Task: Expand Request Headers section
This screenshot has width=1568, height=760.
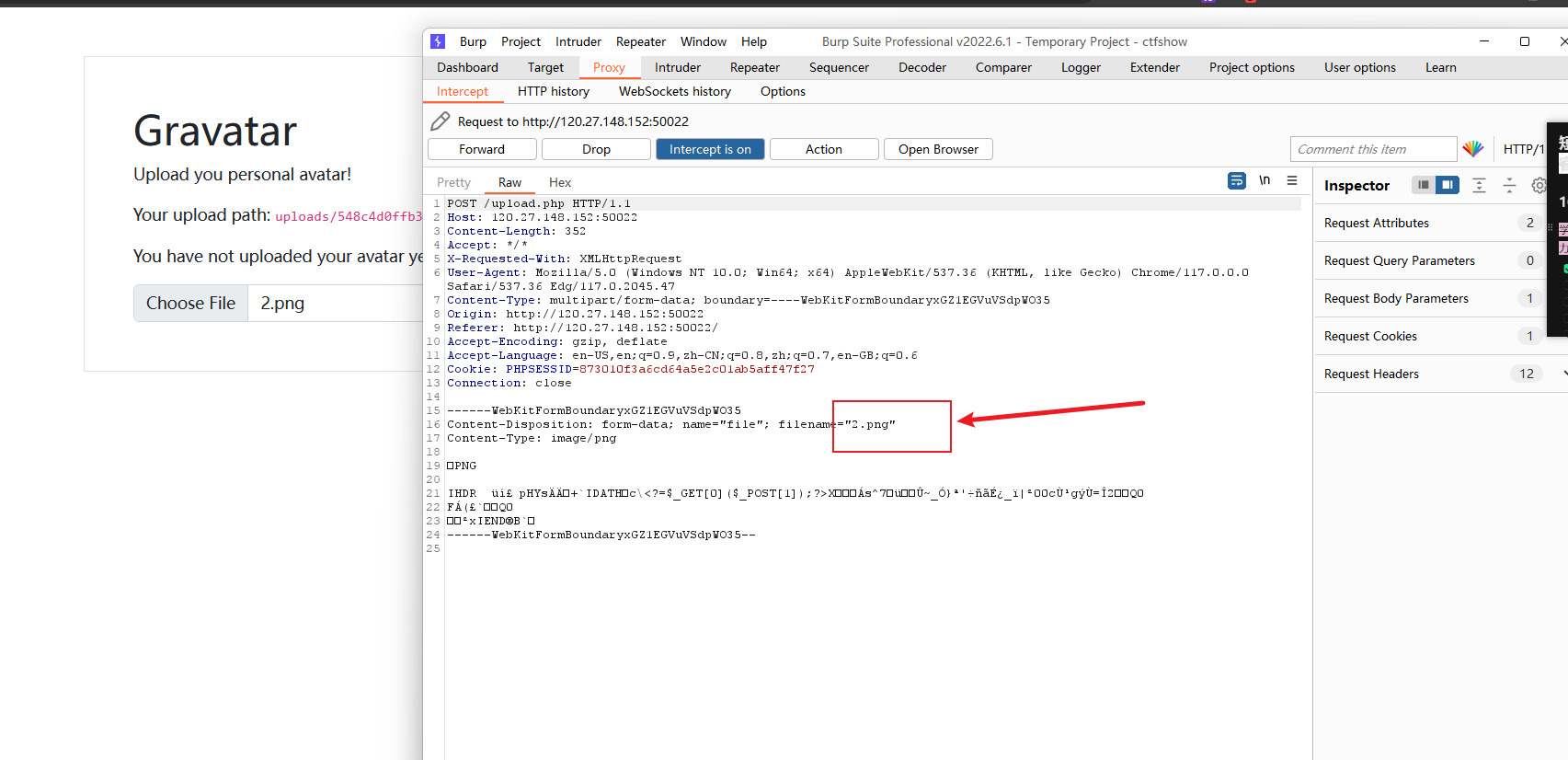Action: [x=1441, y=374]
